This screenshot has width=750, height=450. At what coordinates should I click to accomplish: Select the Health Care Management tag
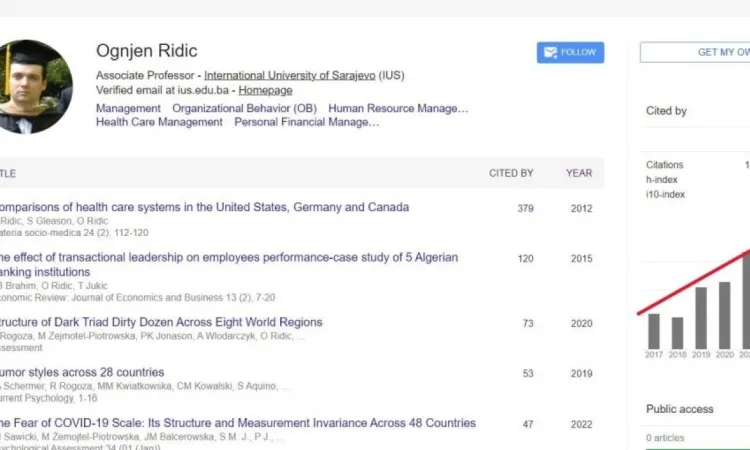159,122
